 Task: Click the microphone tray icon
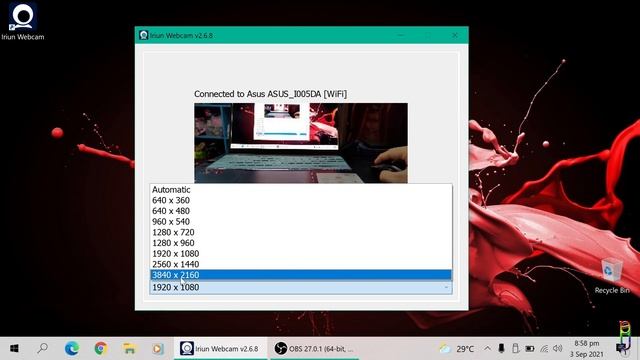[x=501, y=349]
